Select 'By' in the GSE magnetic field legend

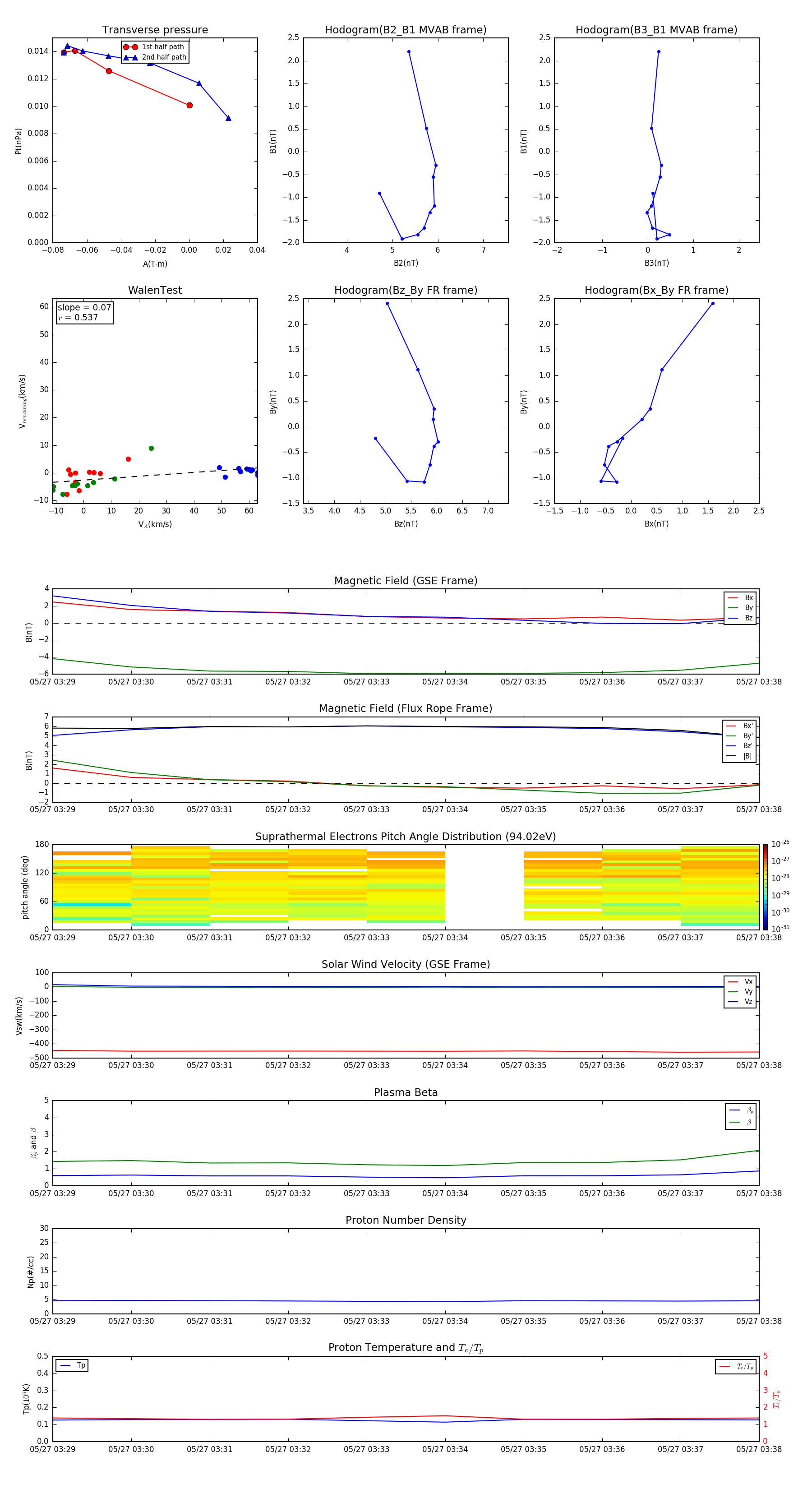coord(740,607)
